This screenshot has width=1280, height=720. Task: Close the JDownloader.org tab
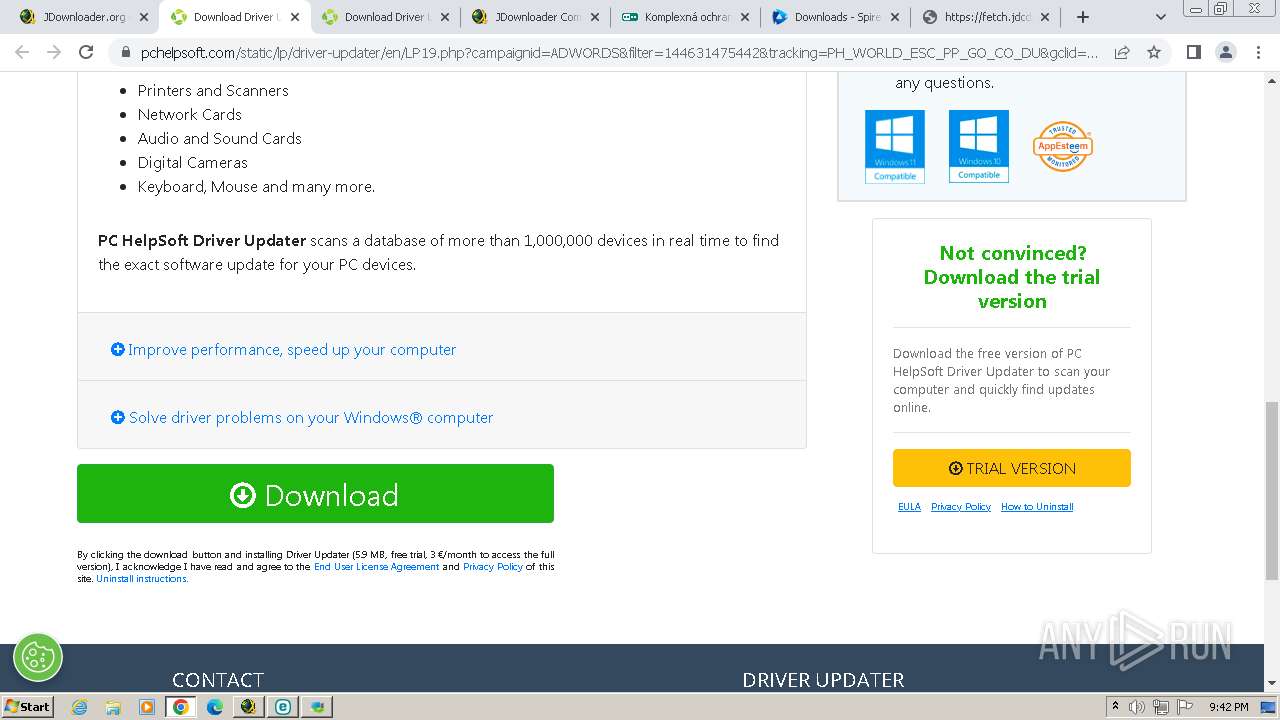(144, 17)
